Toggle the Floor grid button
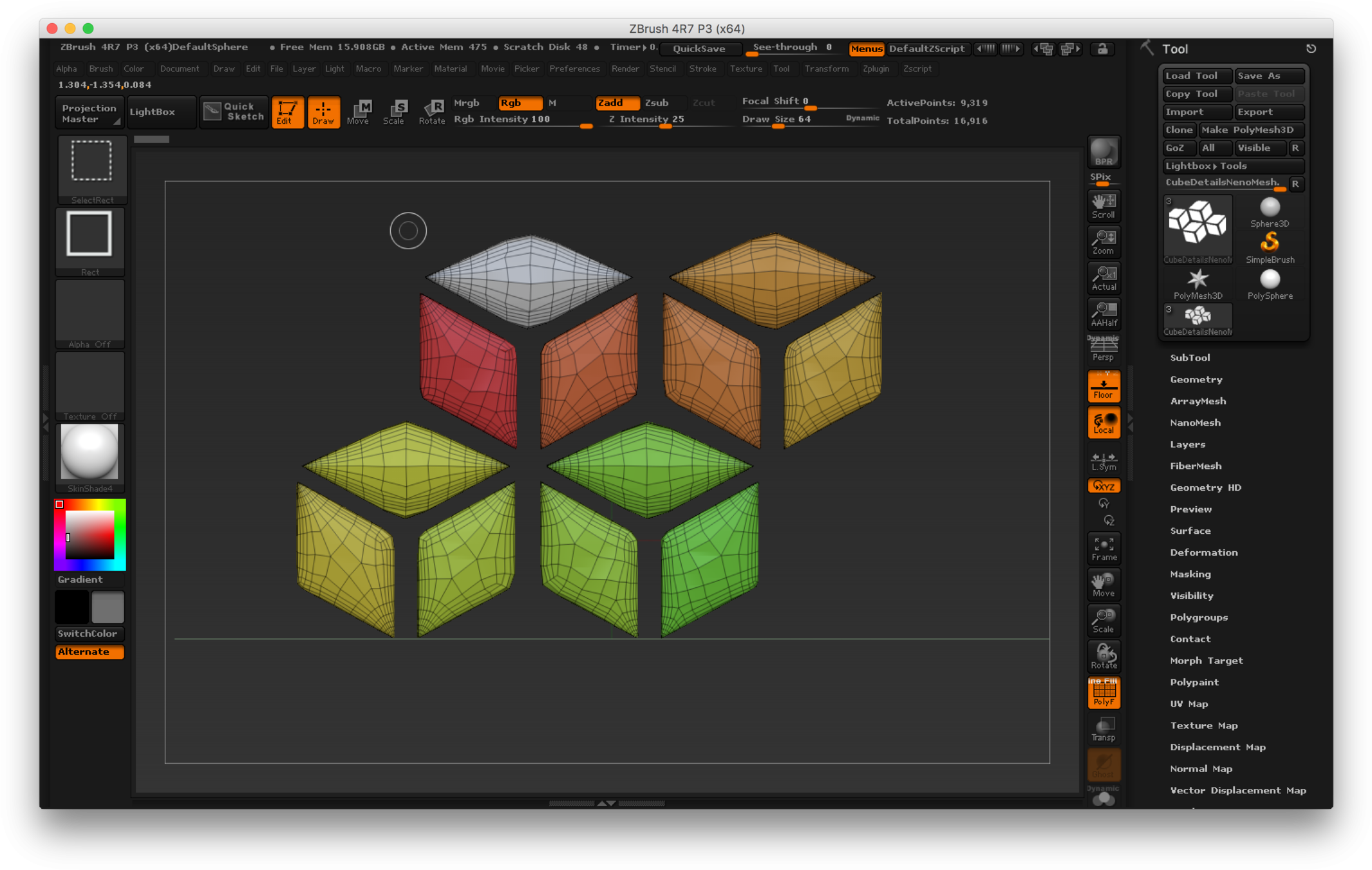 pyautogui.click(x=1103, y=387)
